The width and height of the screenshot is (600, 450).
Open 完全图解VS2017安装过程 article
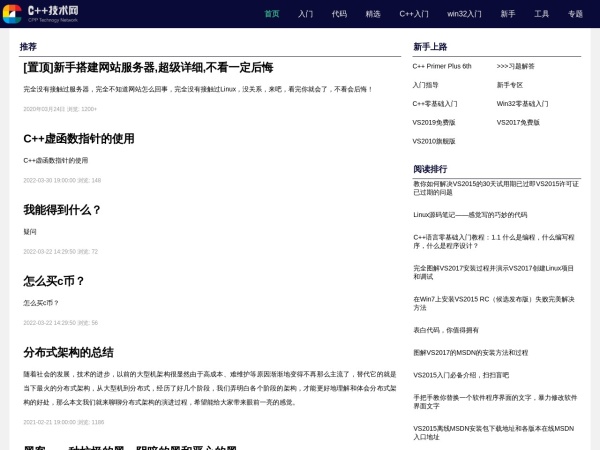[494, 272]
